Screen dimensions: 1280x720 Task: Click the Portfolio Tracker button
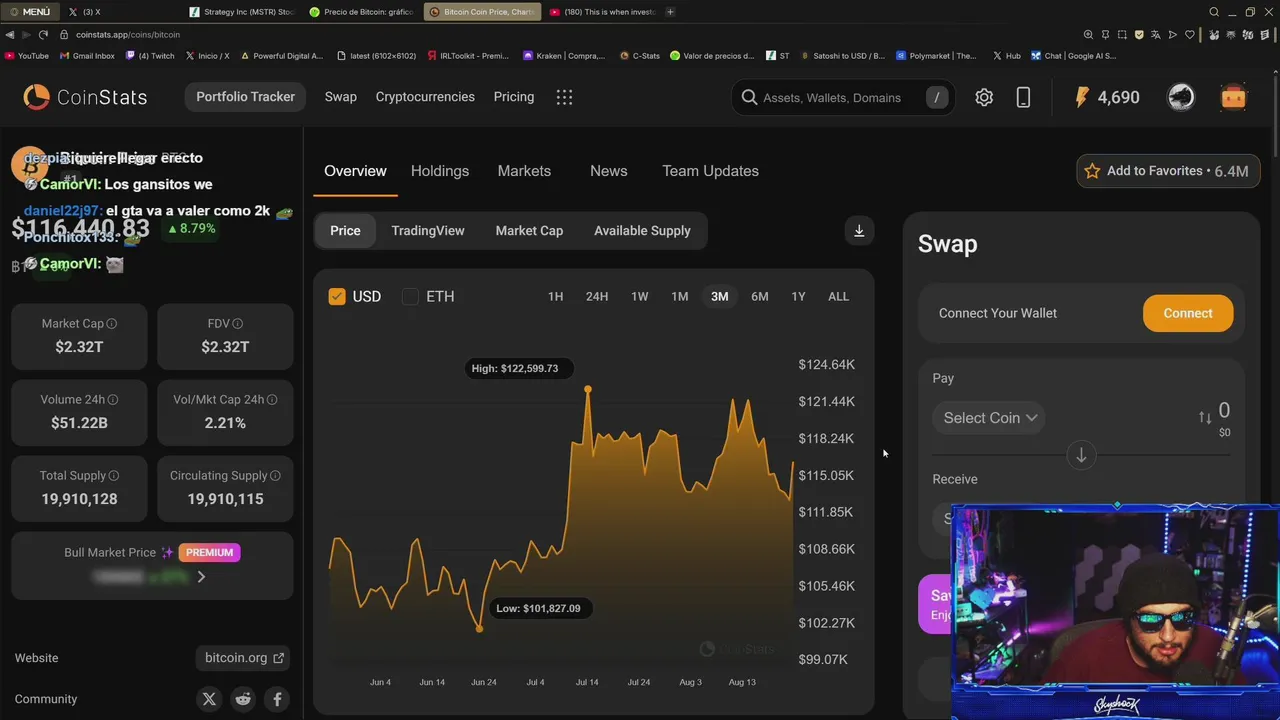(x=245, y=97)
